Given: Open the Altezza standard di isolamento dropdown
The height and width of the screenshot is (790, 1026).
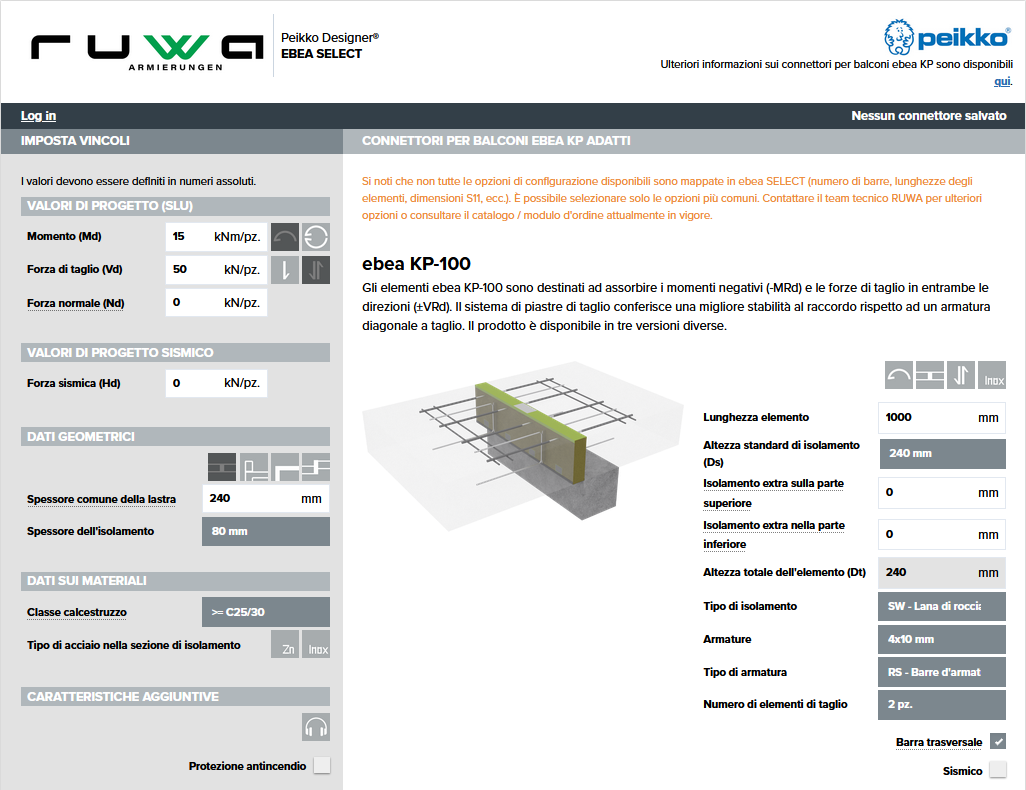Looking at the screenshot, I should 942,454.
